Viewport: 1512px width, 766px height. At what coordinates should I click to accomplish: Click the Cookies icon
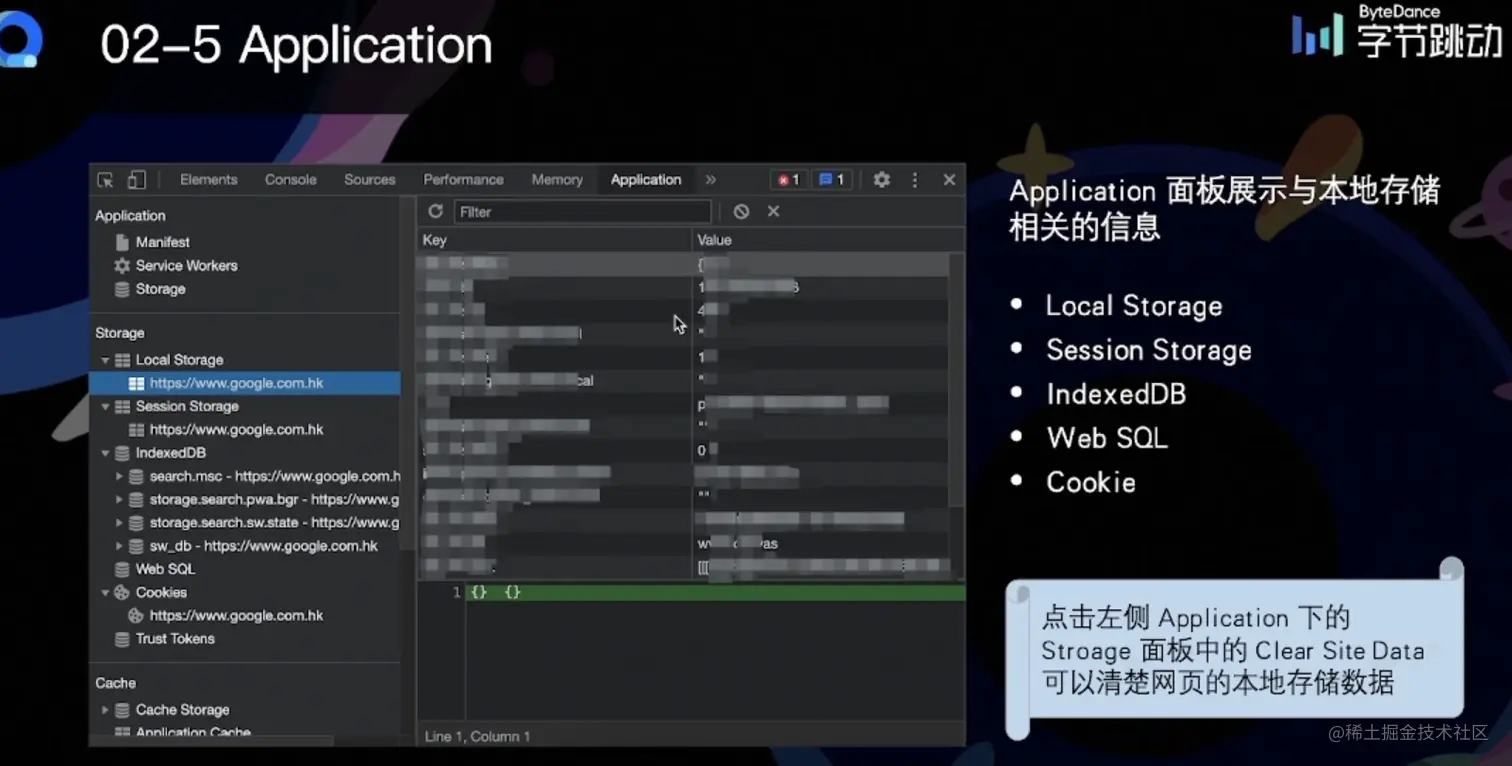[x=122, y=593]
